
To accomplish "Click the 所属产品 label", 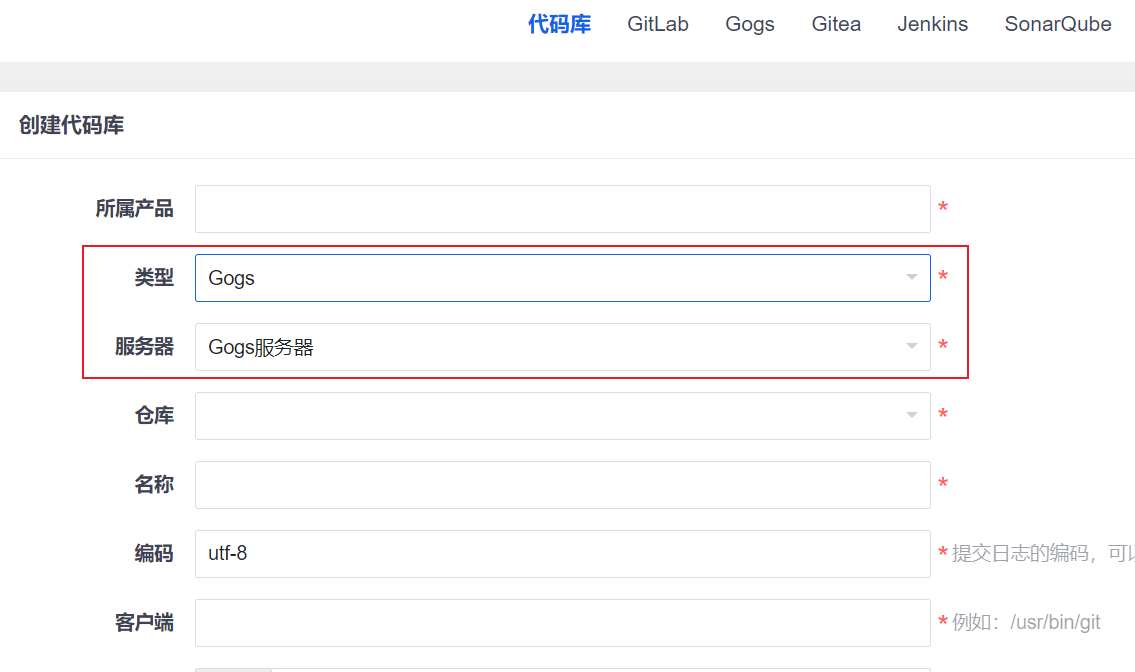I will tap(135, 209).
